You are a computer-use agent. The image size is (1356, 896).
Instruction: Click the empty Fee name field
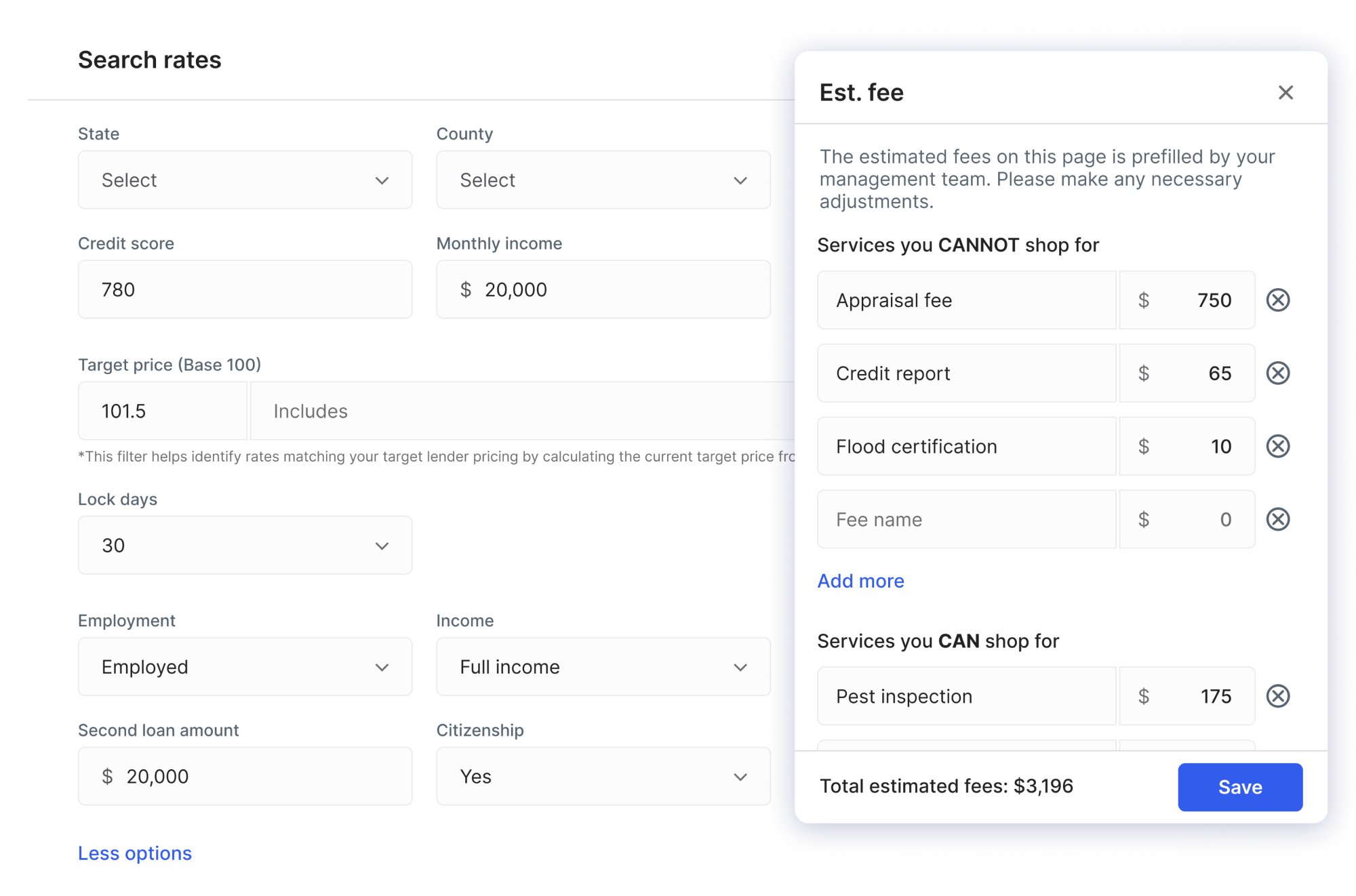966,520
